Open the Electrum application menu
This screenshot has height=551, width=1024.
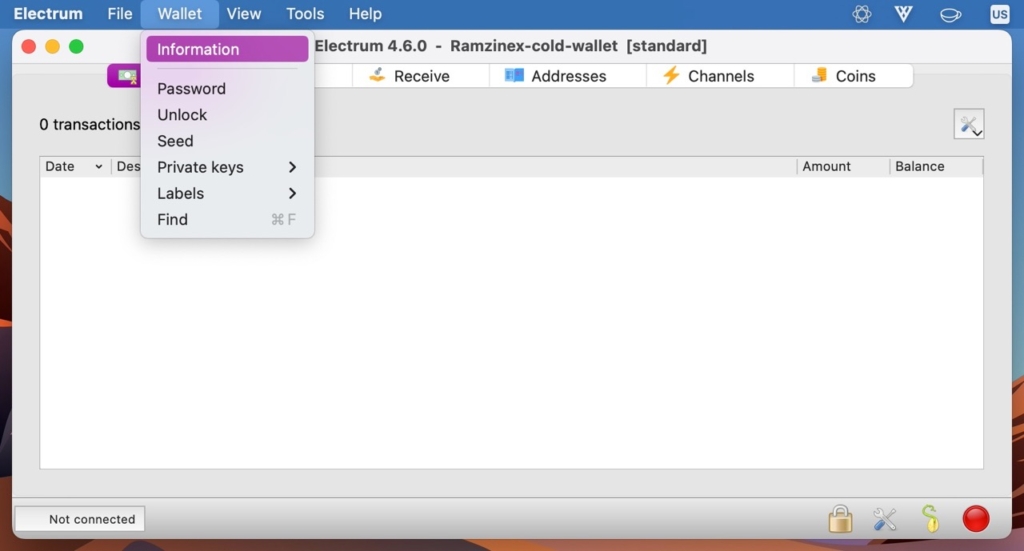click(48, 14)
